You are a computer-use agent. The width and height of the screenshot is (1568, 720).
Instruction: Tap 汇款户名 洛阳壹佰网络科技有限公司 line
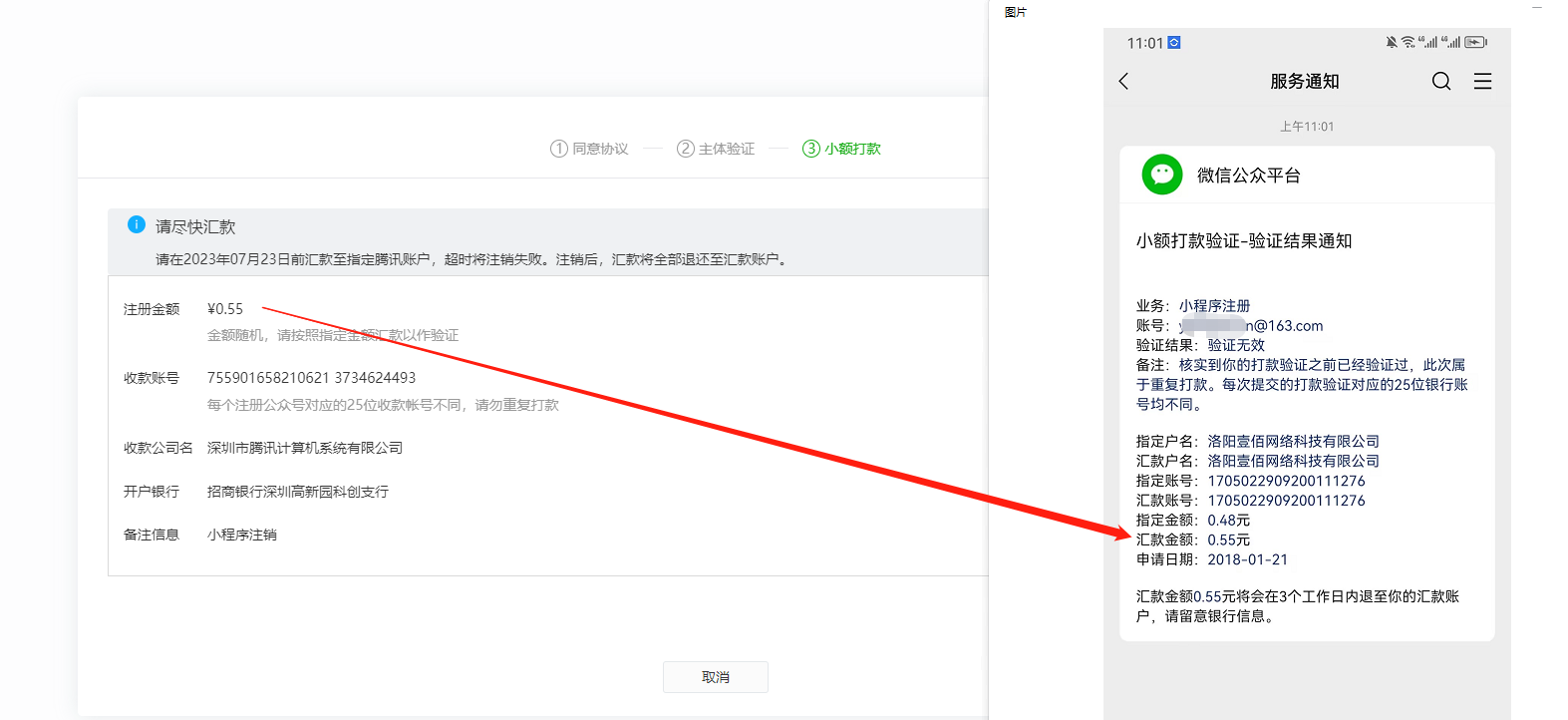pyautogui.click(x=1258, y=461)
